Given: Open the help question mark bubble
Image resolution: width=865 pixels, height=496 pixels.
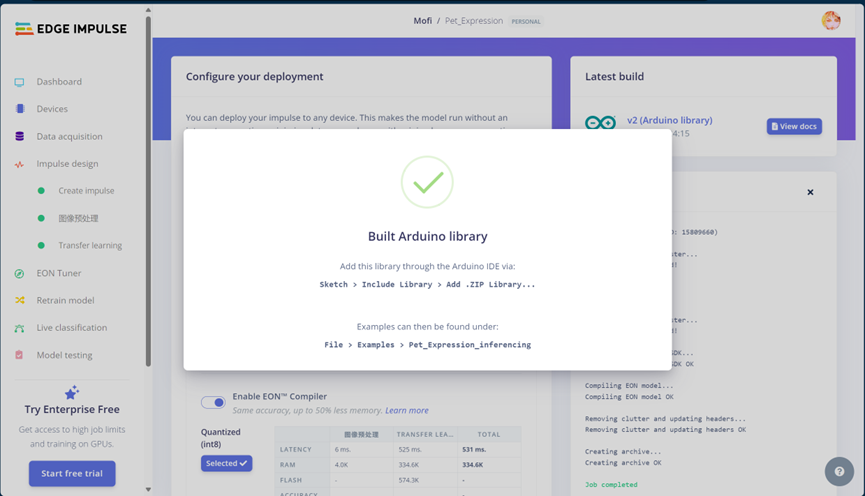Looking at the screenshot, I should coord(839,472).
